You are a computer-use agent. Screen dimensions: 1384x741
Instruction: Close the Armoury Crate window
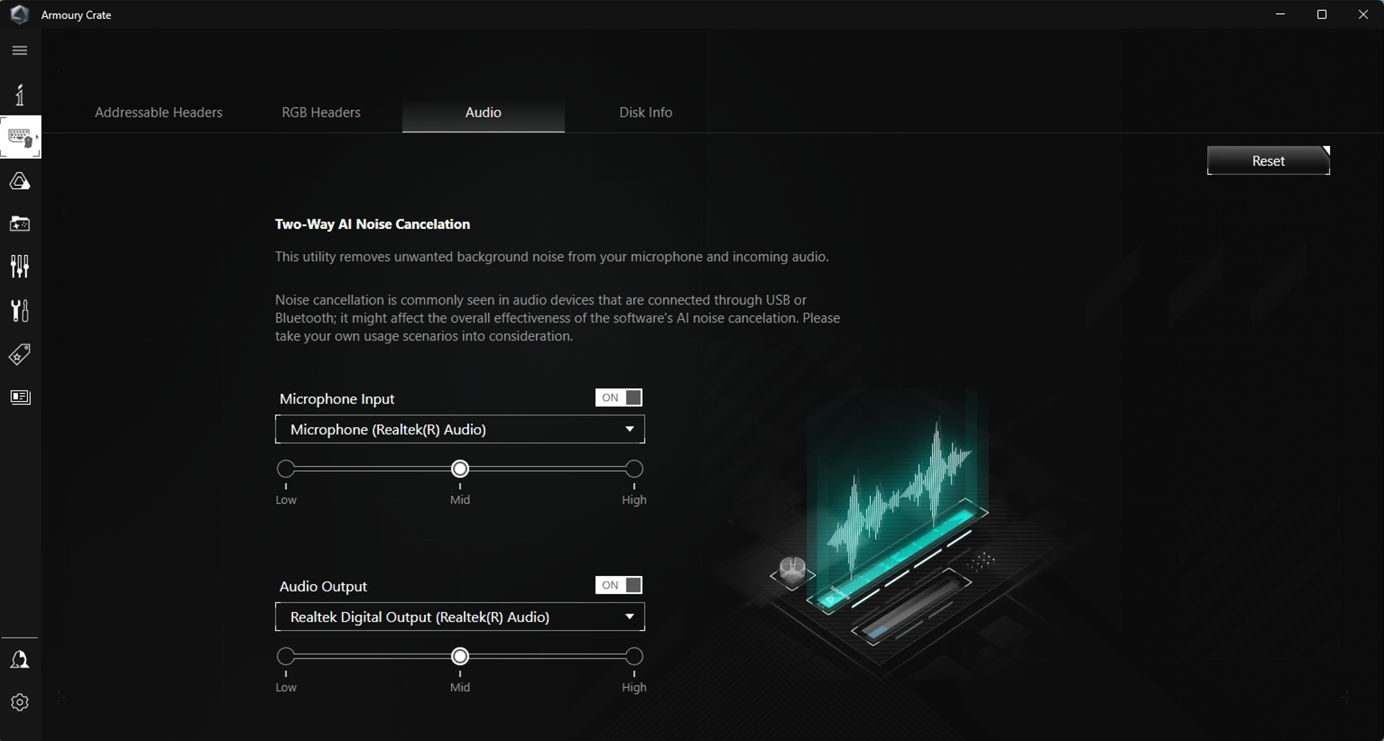point(1363,14)
